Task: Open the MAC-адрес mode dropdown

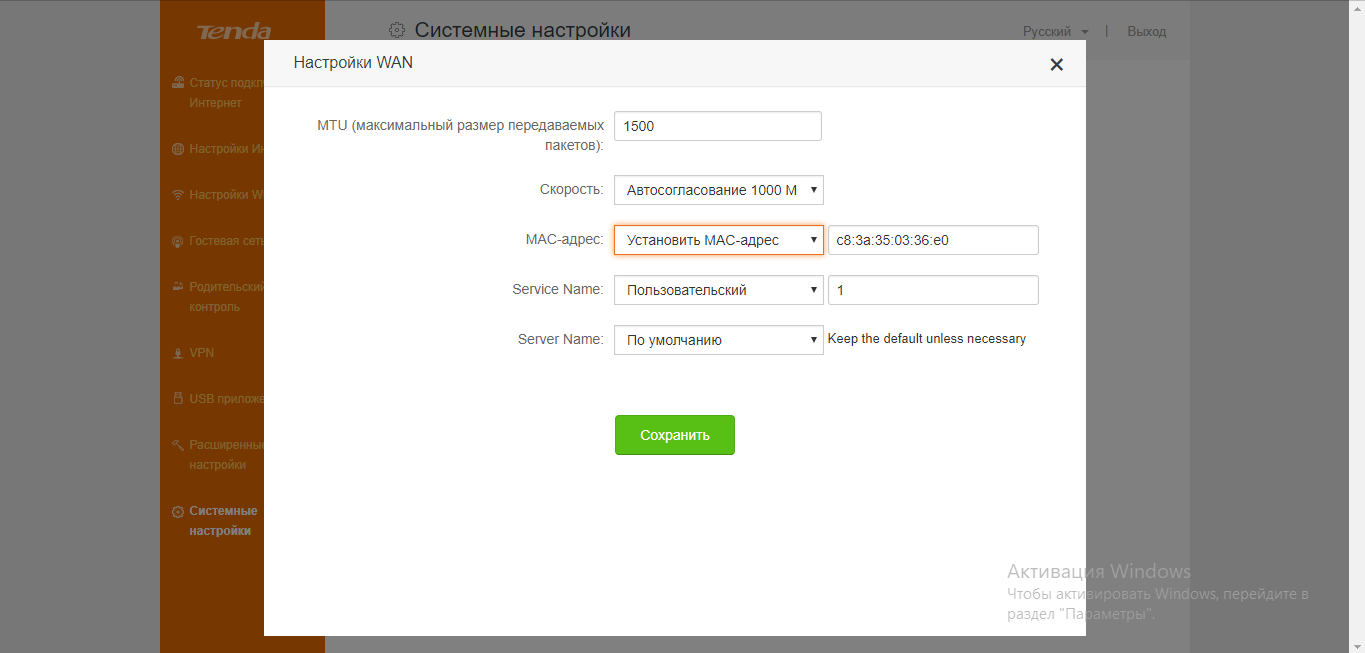Action: (x=718, y=240)
